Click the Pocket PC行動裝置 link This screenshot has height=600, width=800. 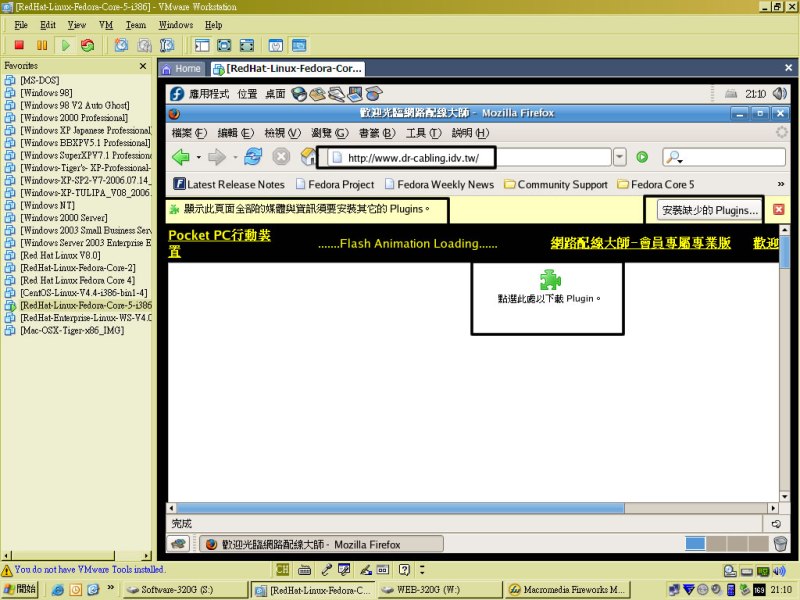219,243
